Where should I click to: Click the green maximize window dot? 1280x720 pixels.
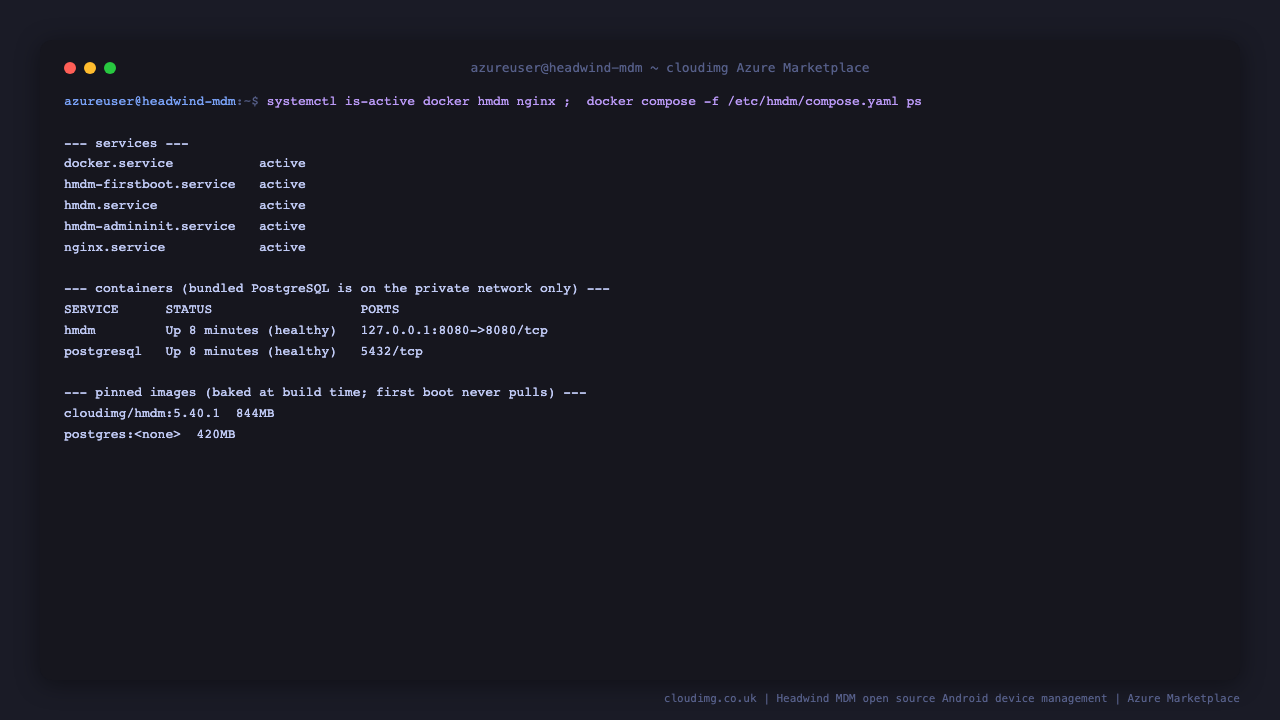(x=110, y=68)
